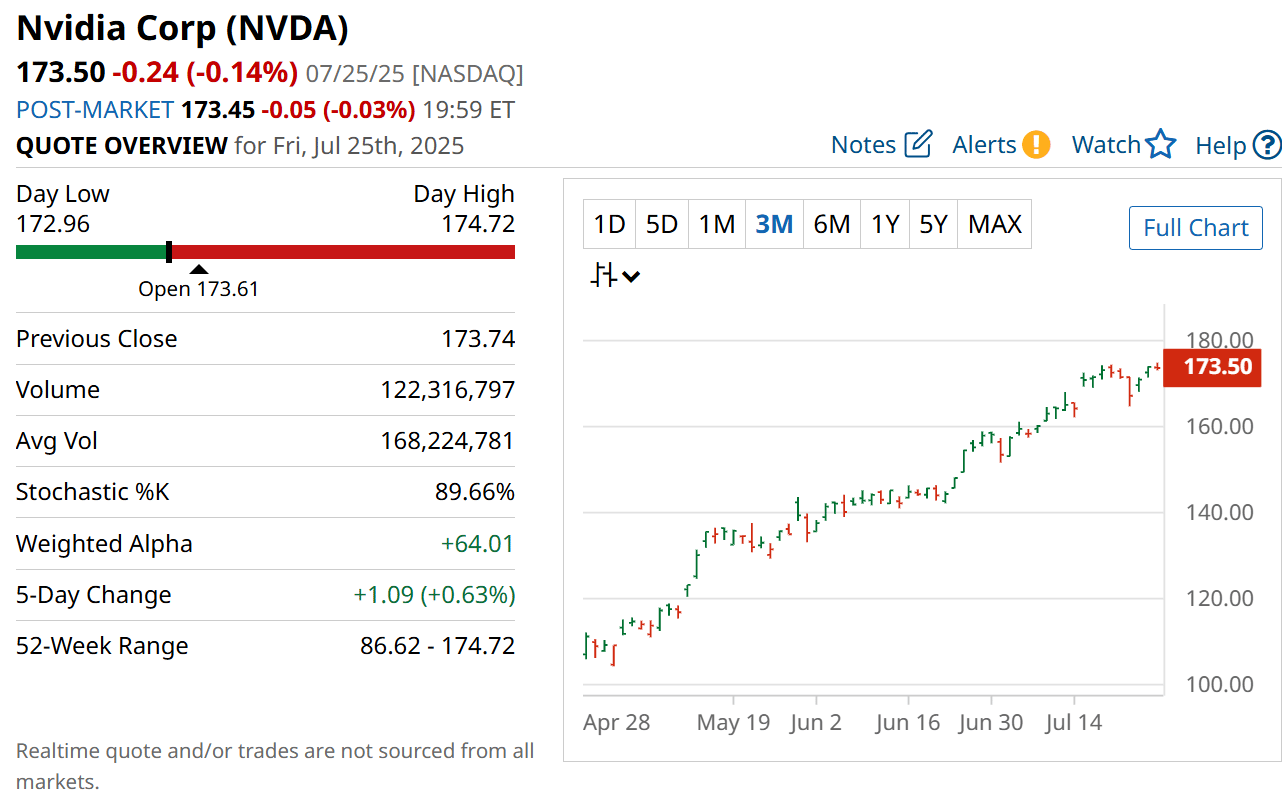Click the POST-MARKET label
The height and width of the screenshot is (804, 1288).
(95, 109)
